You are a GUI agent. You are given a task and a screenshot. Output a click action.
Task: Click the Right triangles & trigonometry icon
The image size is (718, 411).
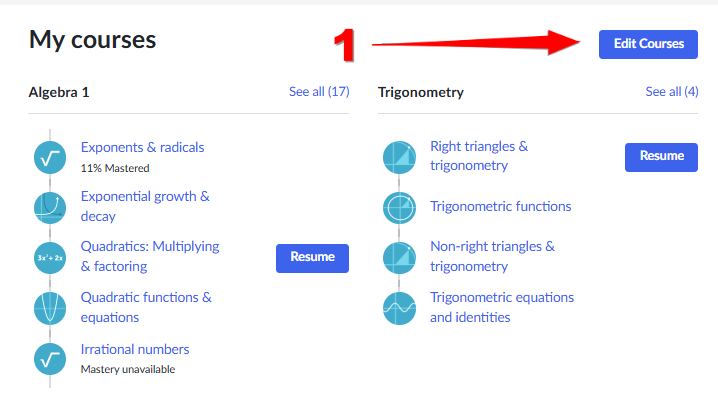pos(399,157)
